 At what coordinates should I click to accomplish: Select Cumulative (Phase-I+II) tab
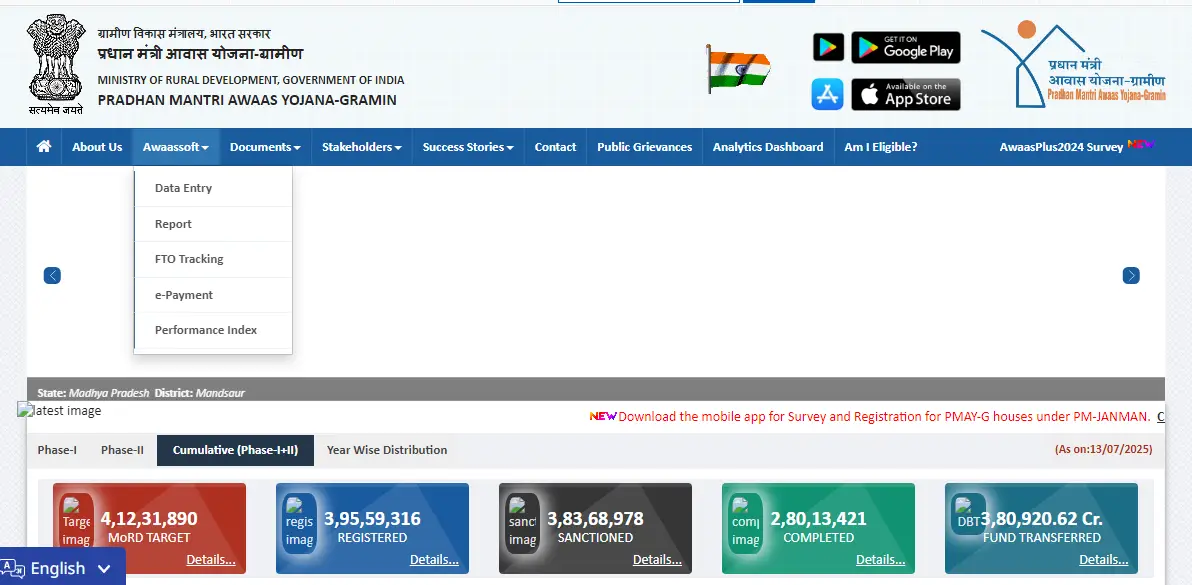pos(236,450)
